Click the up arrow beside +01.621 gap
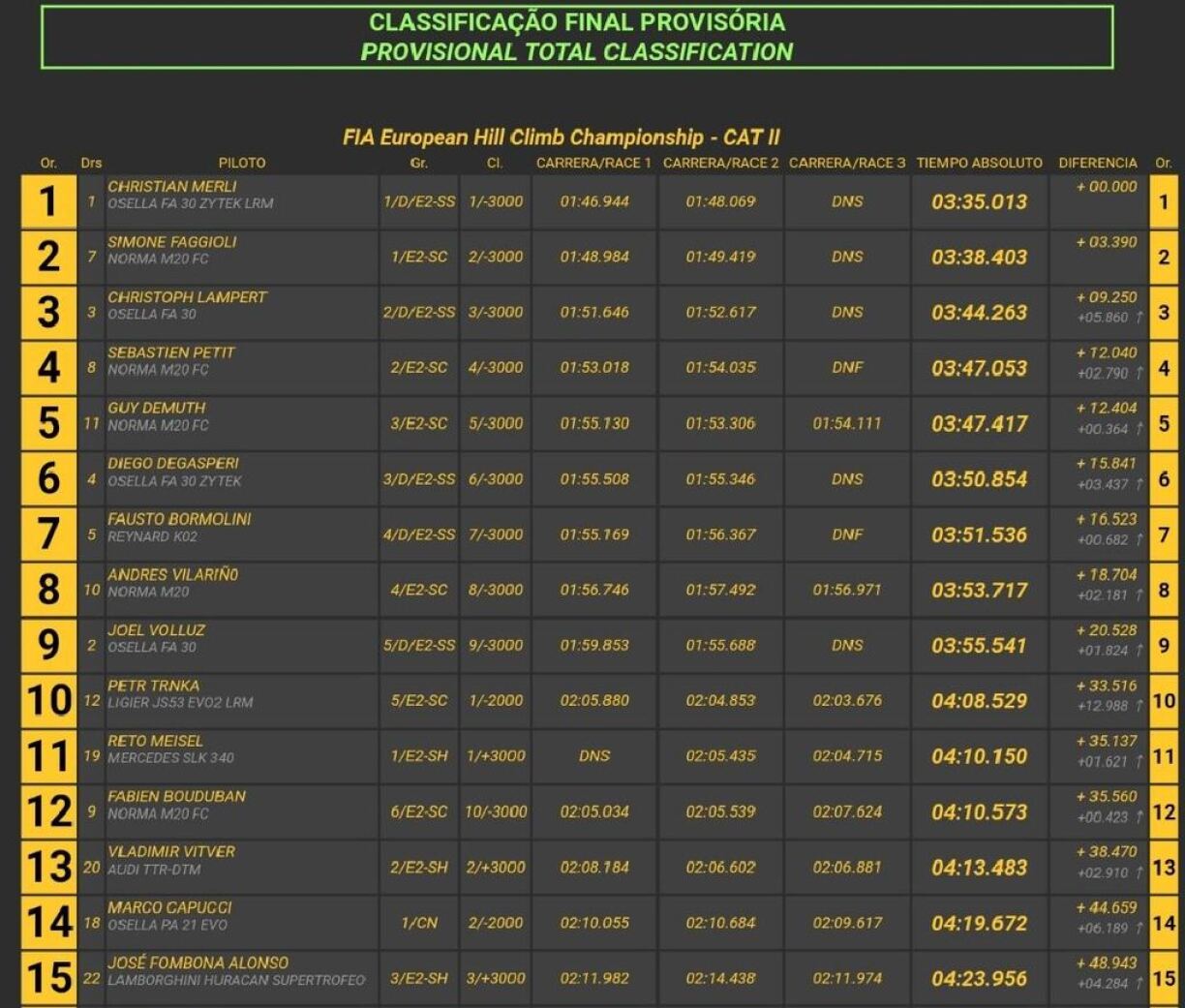 coord(1139,761)
